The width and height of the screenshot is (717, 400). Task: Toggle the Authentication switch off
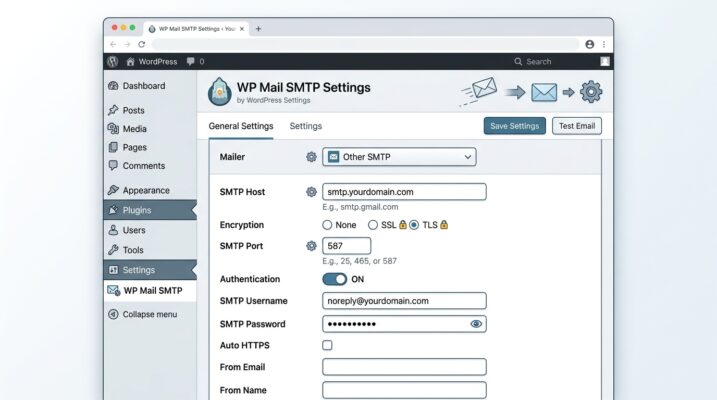[x=335, y=279]
